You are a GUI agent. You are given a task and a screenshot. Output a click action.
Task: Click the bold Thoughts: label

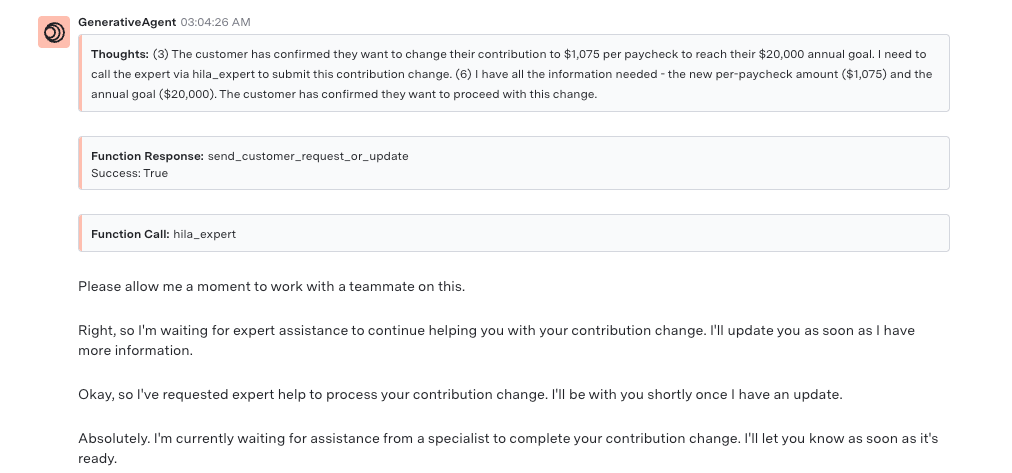point(120,54)
